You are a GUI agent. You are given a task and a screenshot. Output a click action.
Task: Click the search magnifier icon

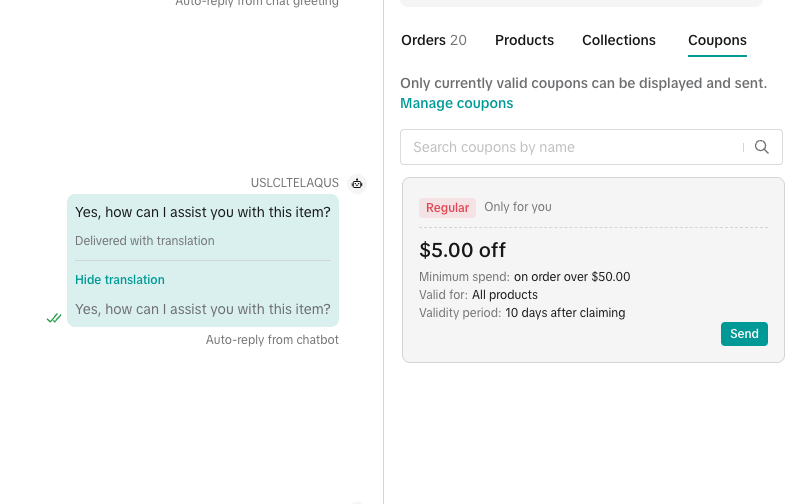point(762,147)
